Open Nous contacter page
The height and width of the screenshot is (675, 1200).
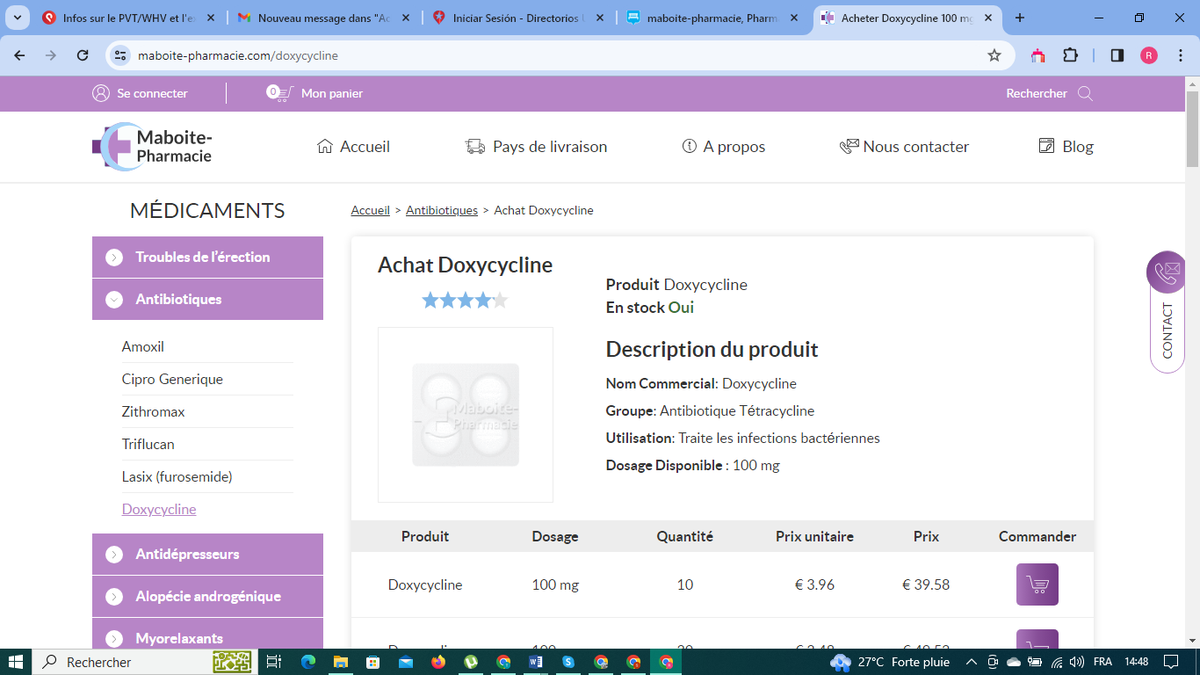point(904,146)
